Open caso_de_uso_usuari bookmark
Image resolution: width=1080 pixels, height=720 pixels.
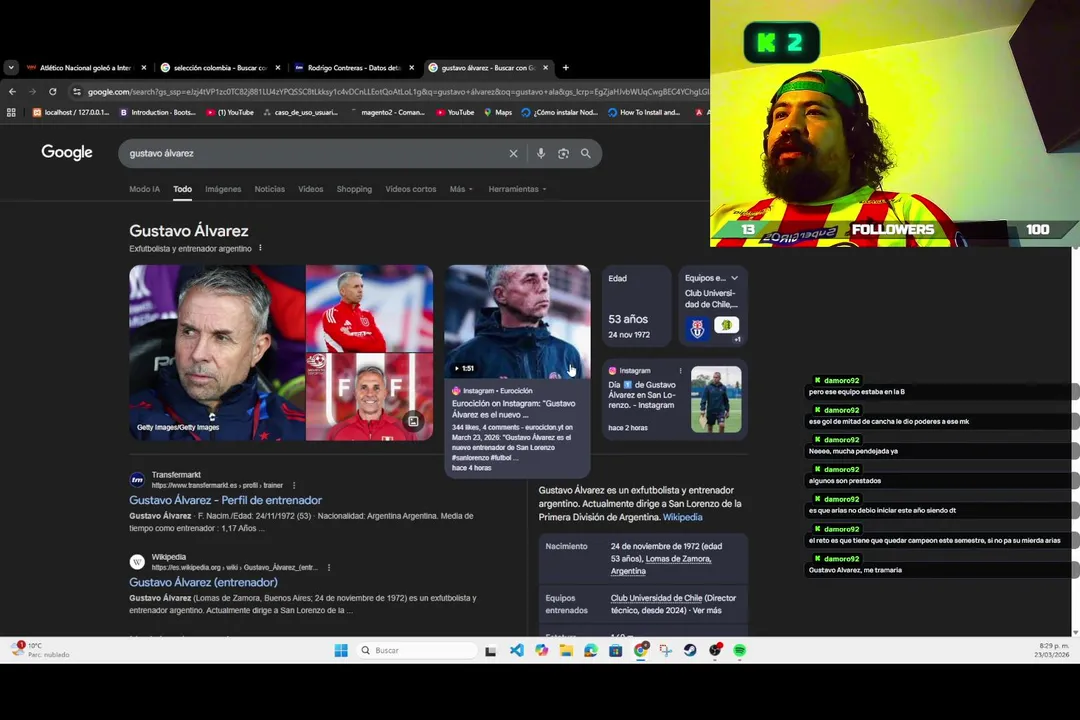(300, 112)
